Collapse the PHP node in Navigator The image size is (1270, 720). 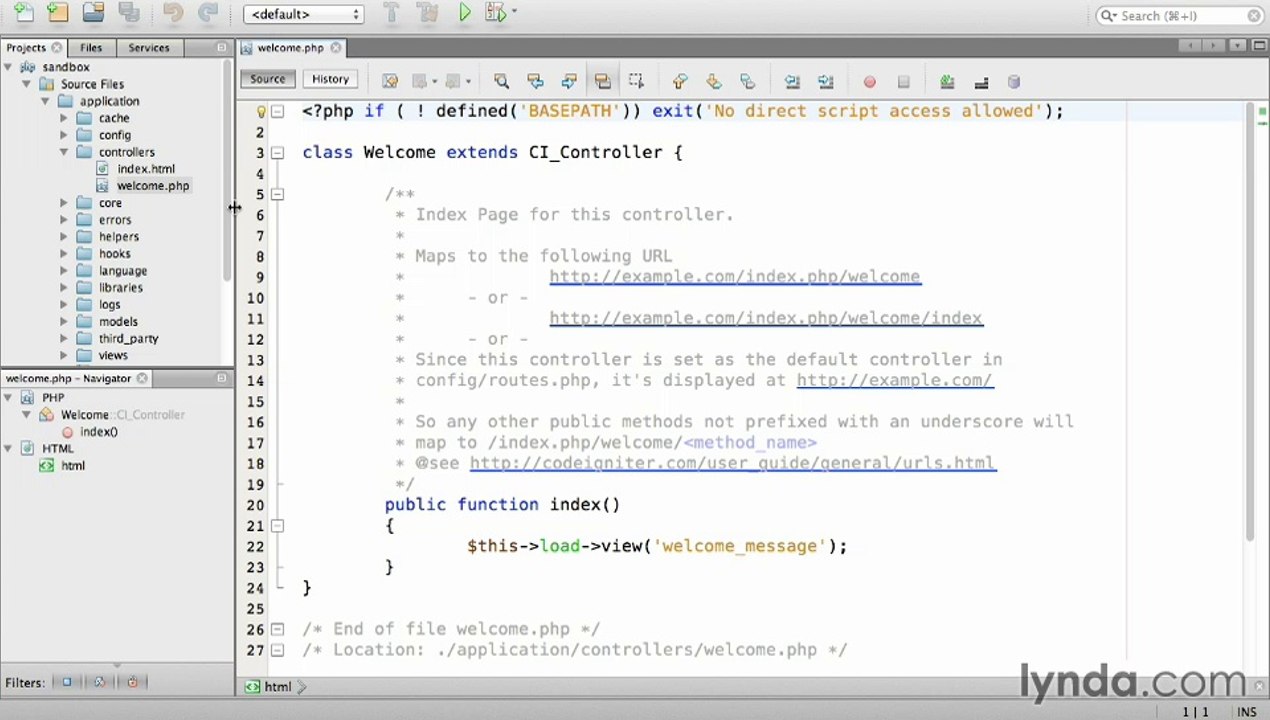[8, 398]
